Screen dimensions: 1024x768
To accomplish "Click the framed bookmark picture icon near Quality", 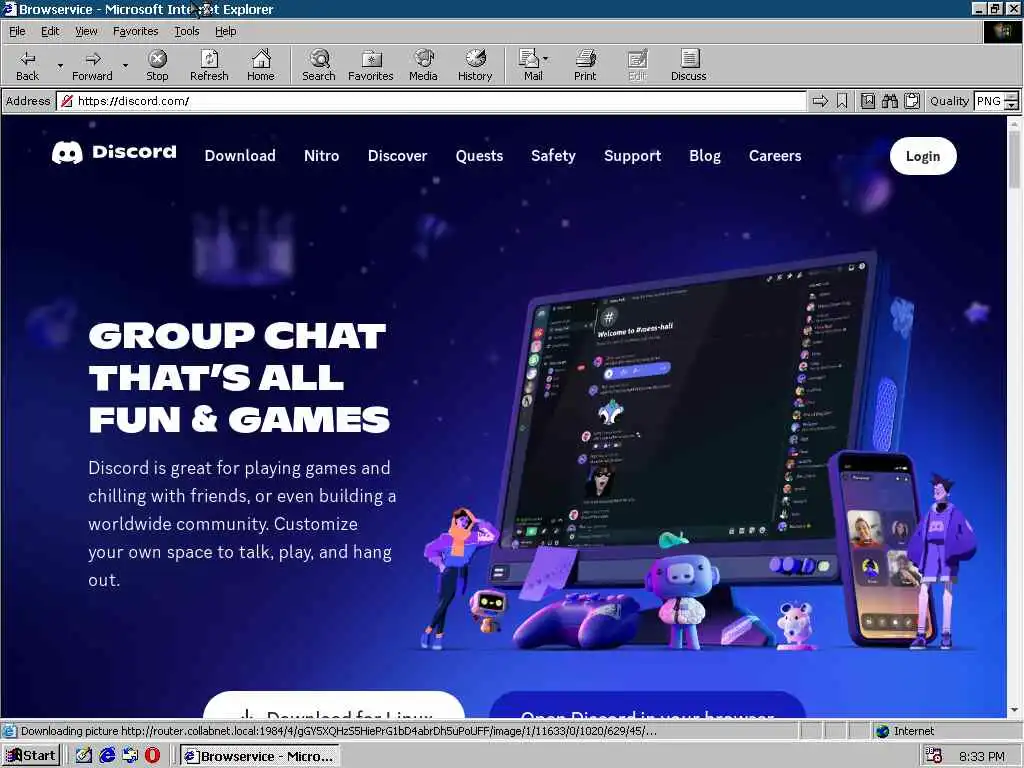I will [x=868, y=101].
